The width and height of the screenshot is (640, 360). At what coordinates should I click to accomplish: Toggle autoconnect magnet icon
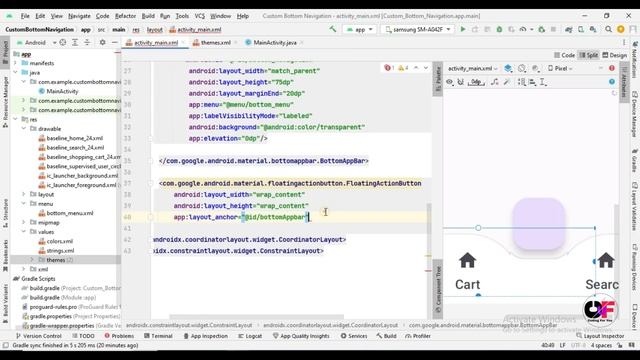pos(461,82)
